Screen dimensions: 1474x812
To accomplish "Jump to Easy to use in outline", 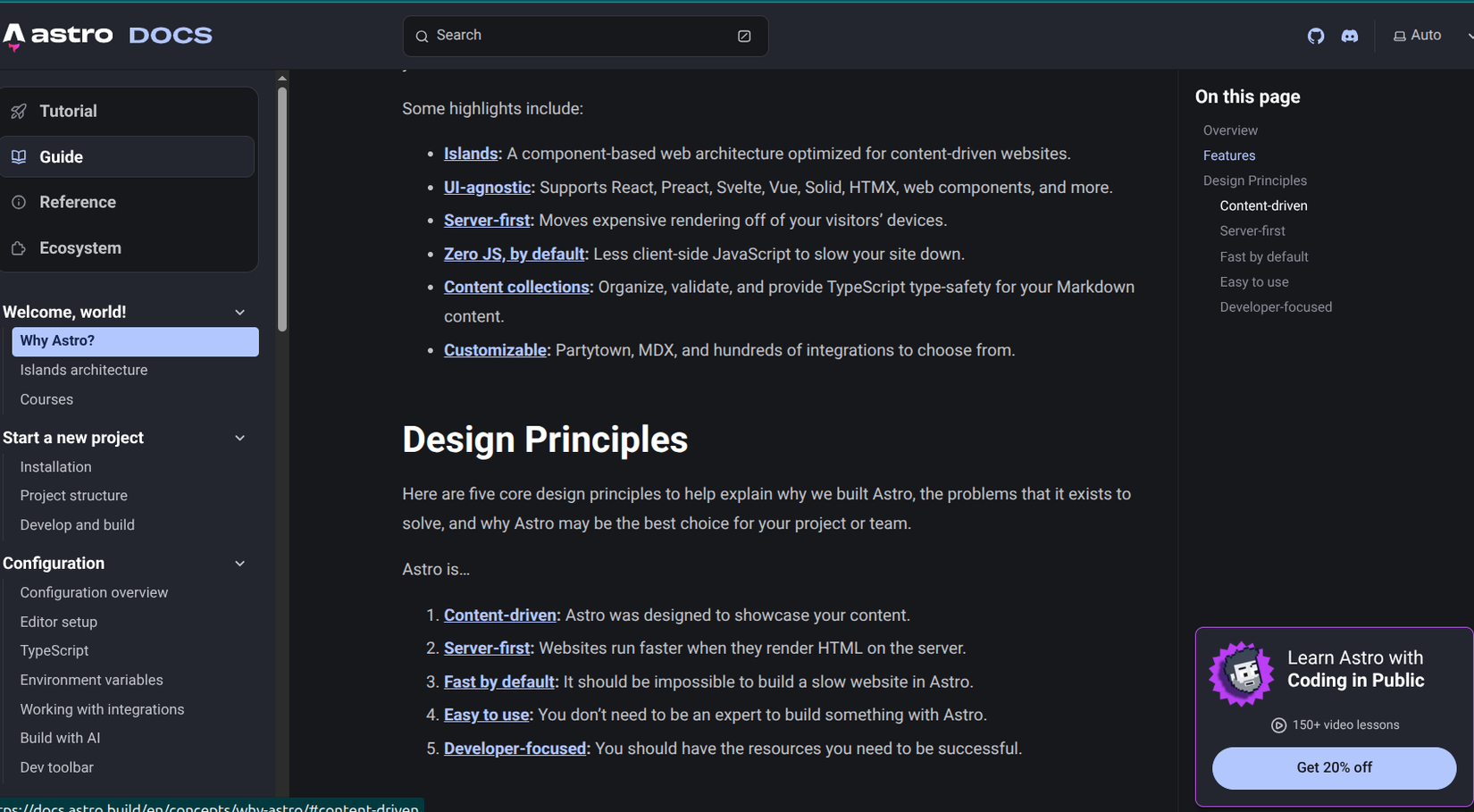I will point(1253,281).
